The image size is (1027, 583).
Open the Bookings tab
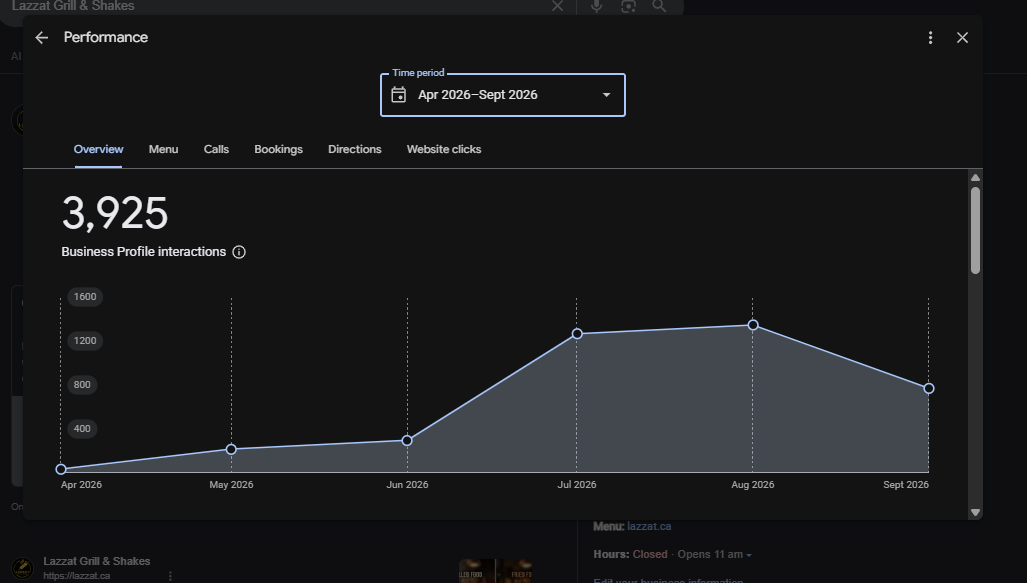click(x=278, y=149)
